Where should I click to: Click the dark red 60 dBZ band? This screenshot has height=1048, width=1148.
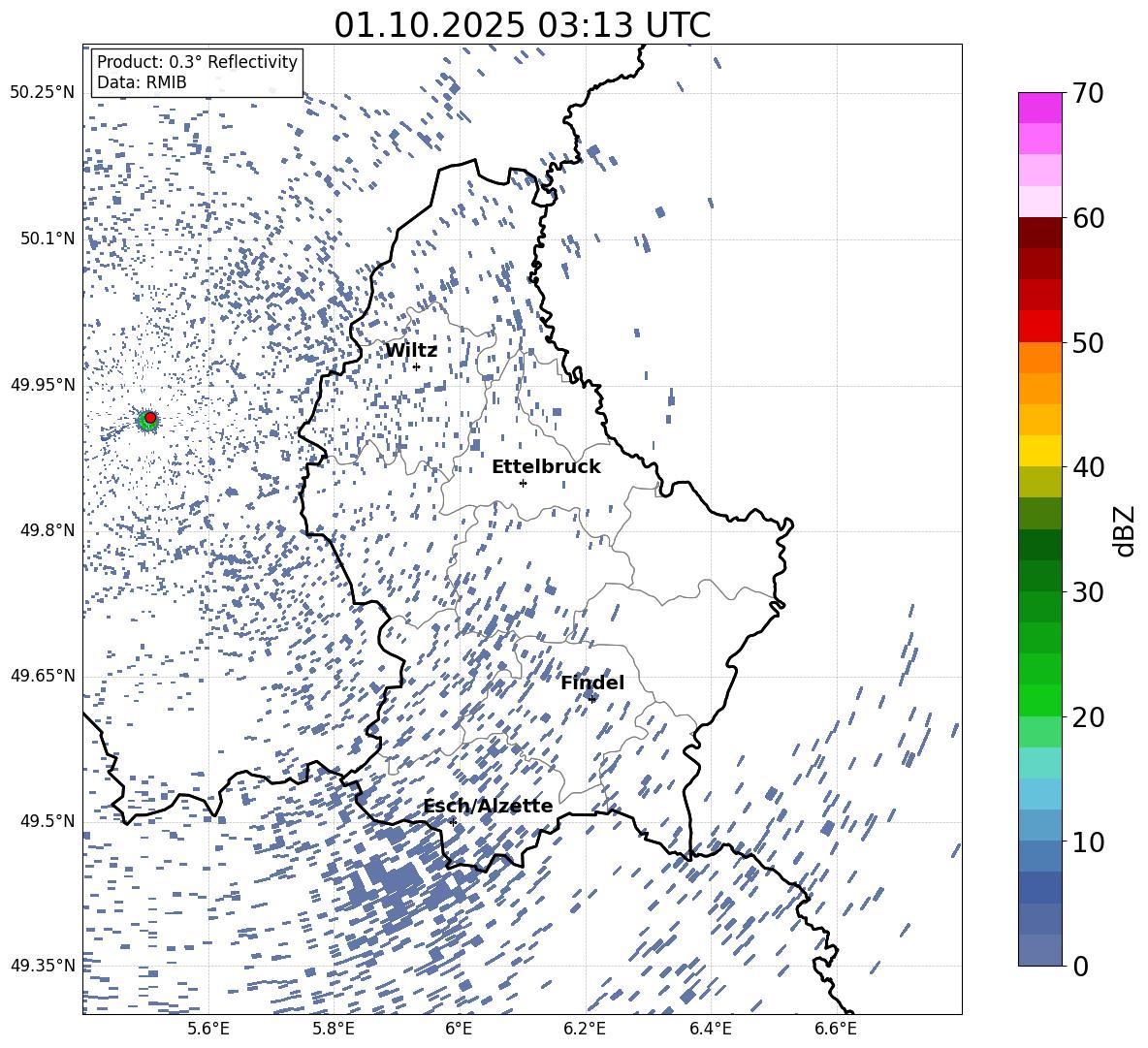pos(1040,233)
